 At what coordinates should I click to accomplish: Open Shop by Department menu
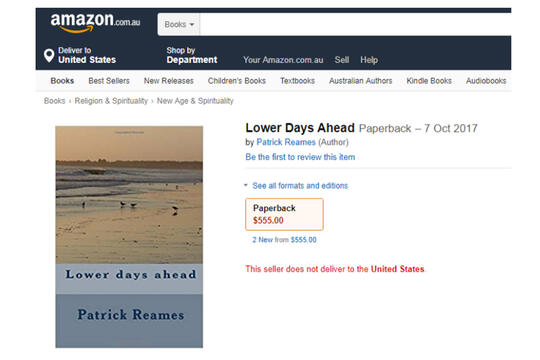click(x=192, y=55)
